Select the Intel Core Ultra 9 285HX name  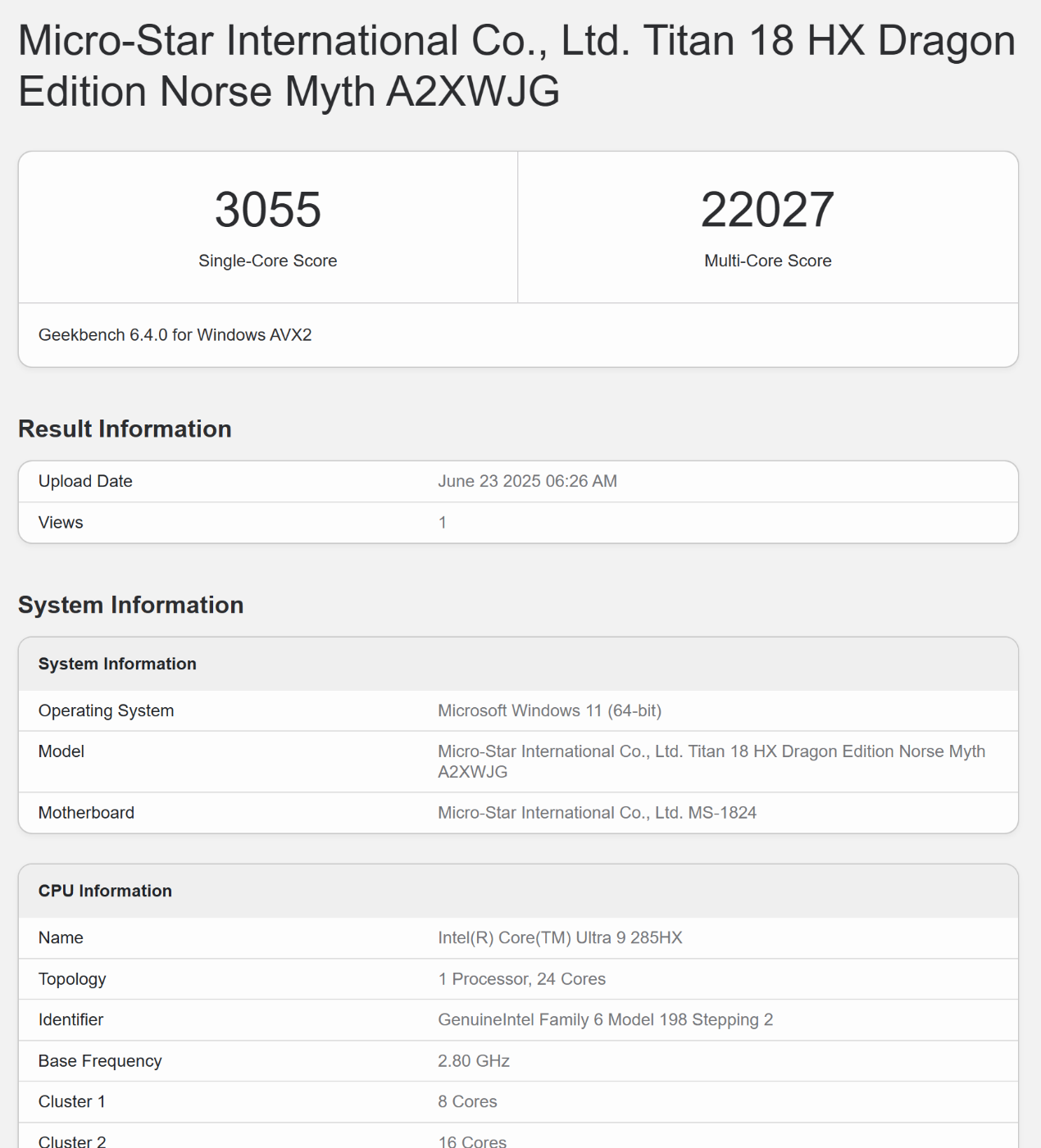pos(560,937)
